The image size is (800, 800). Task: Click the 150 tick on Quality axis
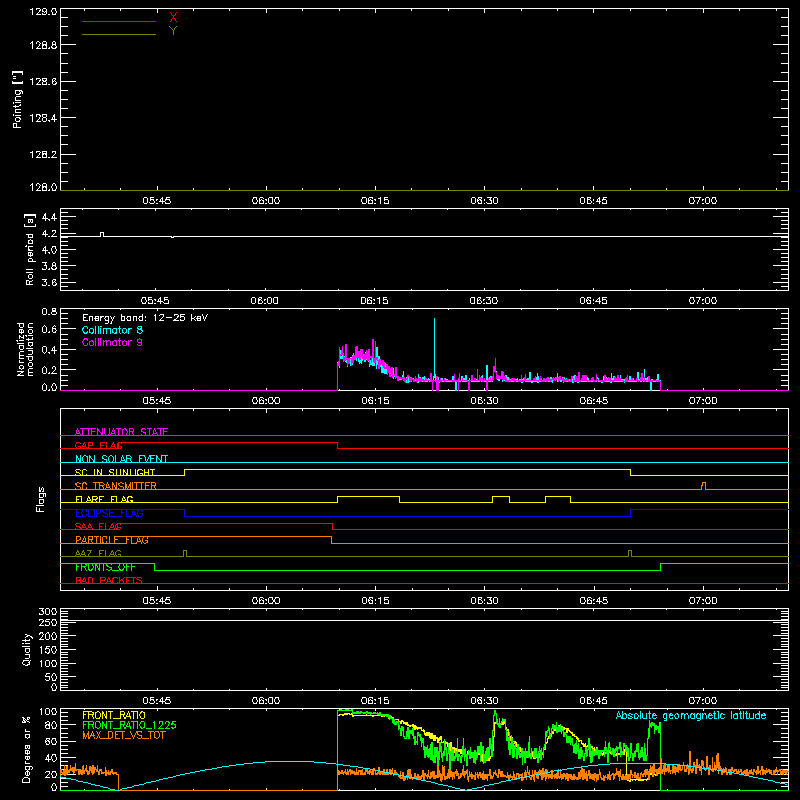[x=48, y=650]
